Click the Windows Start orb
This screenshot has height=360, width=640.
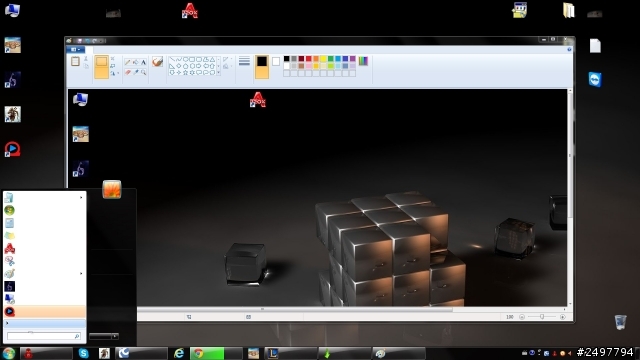coord(8,353)
